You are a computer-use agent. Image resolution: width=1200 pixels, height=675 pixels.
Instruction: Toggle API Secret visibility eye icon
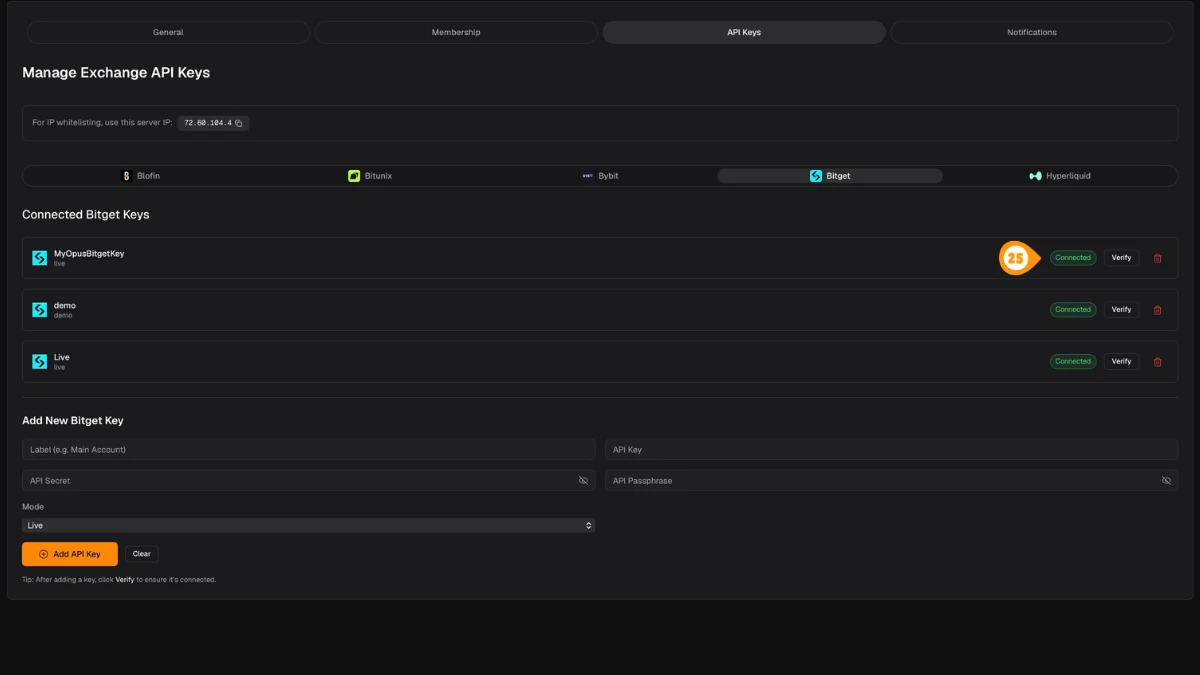coord(583,481)
